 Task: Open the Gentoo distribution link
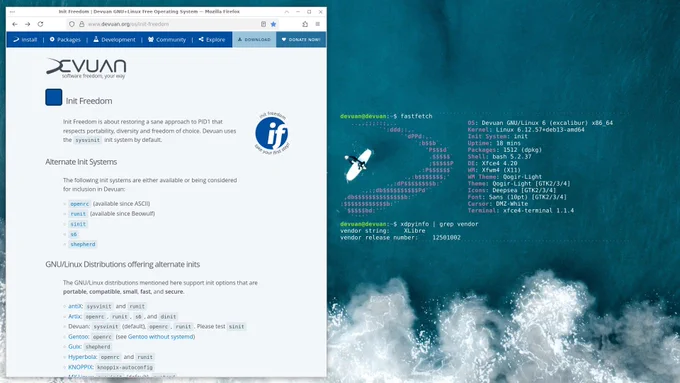[x=78, y=337]
